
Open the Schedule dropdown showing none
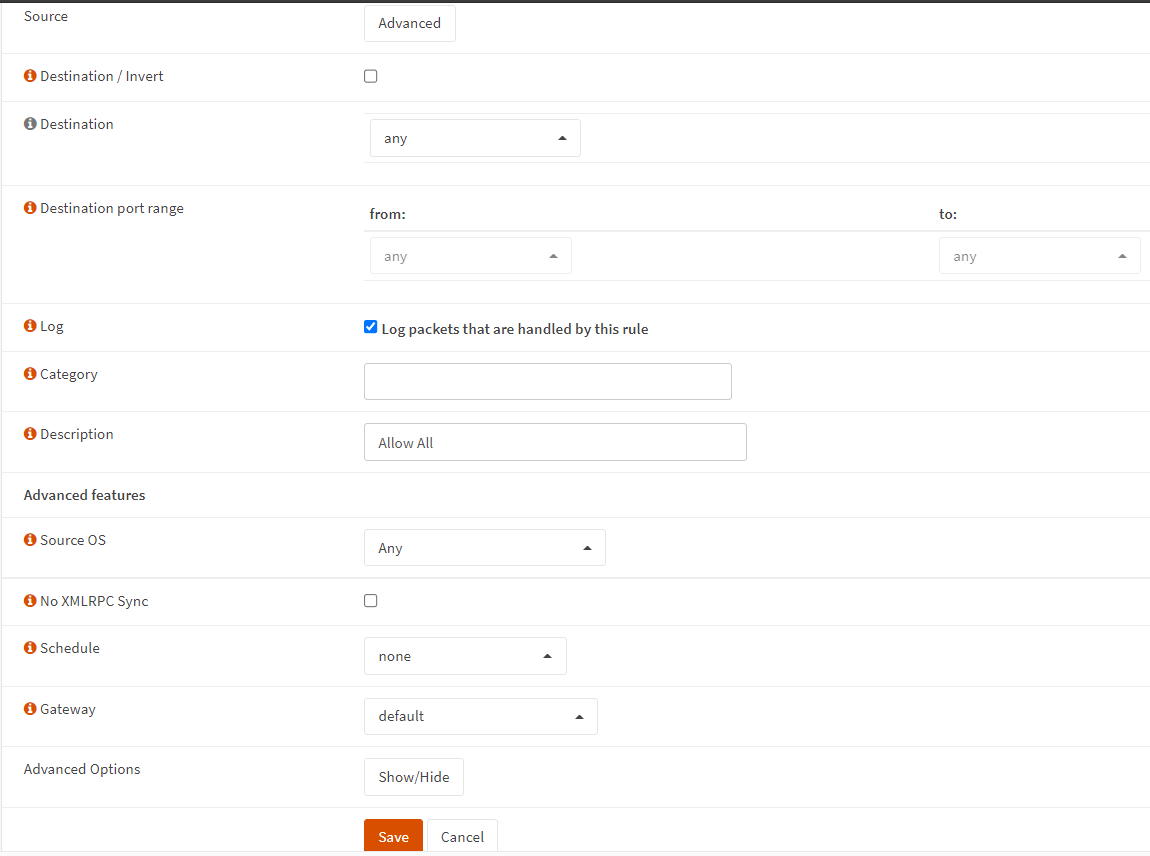click(x=465, y=656)
